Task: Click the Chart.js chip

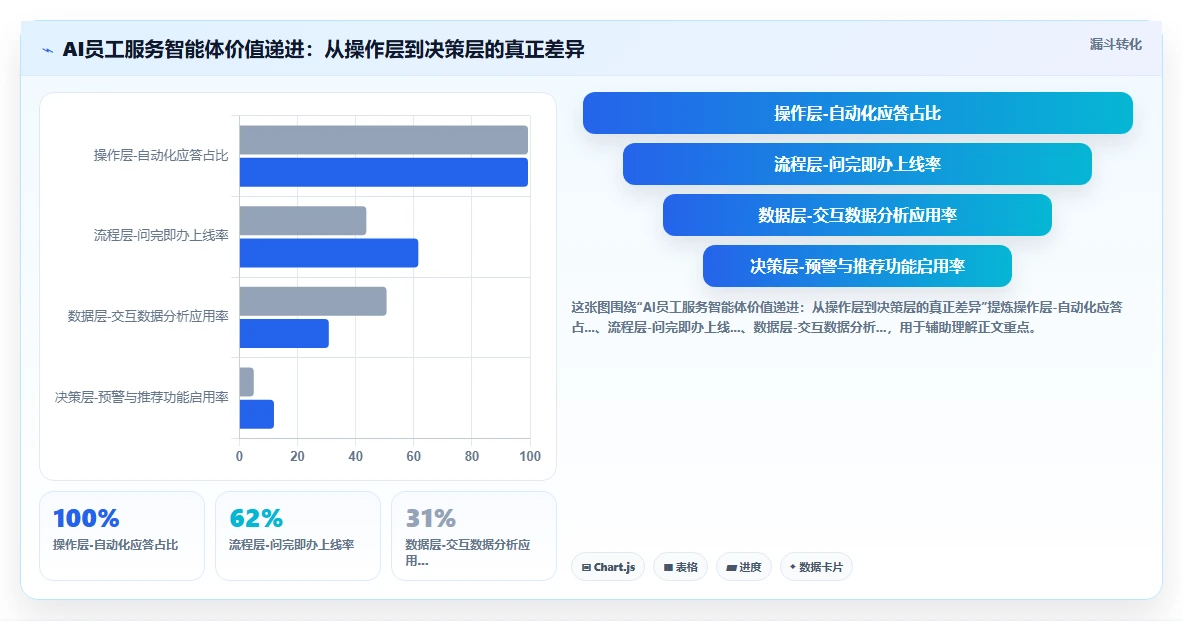Action: tap(608, 567)
